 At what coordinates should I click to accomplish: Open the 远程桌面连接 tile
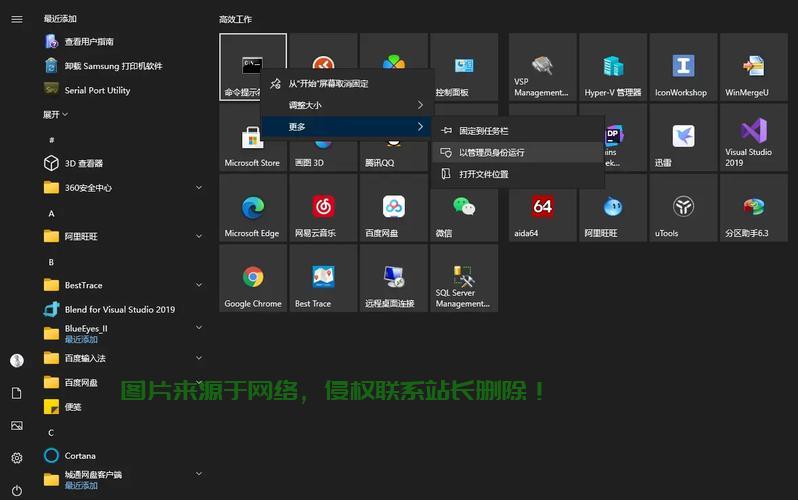(x=393, y=279)
